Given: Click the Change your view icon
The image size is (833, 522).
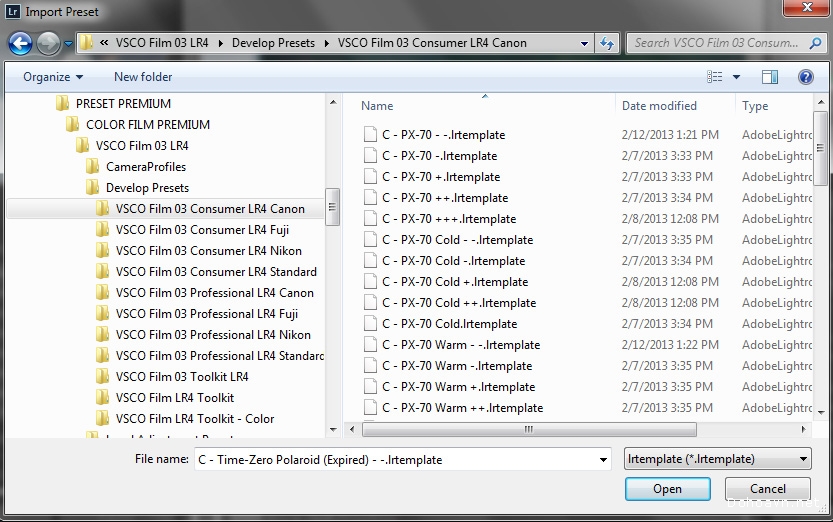Looking at the screenshot, I should tap(715, 77).
